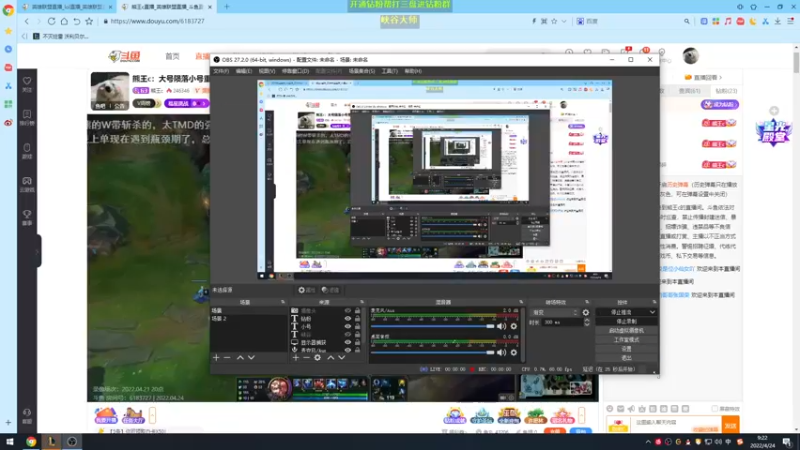Adjust the transition duration stepper

pos(587,322)
